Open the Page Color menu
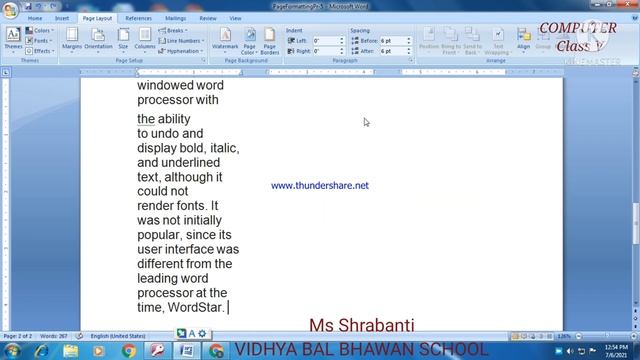This screenshot has height=360, width=640. (x=249, y=41)
